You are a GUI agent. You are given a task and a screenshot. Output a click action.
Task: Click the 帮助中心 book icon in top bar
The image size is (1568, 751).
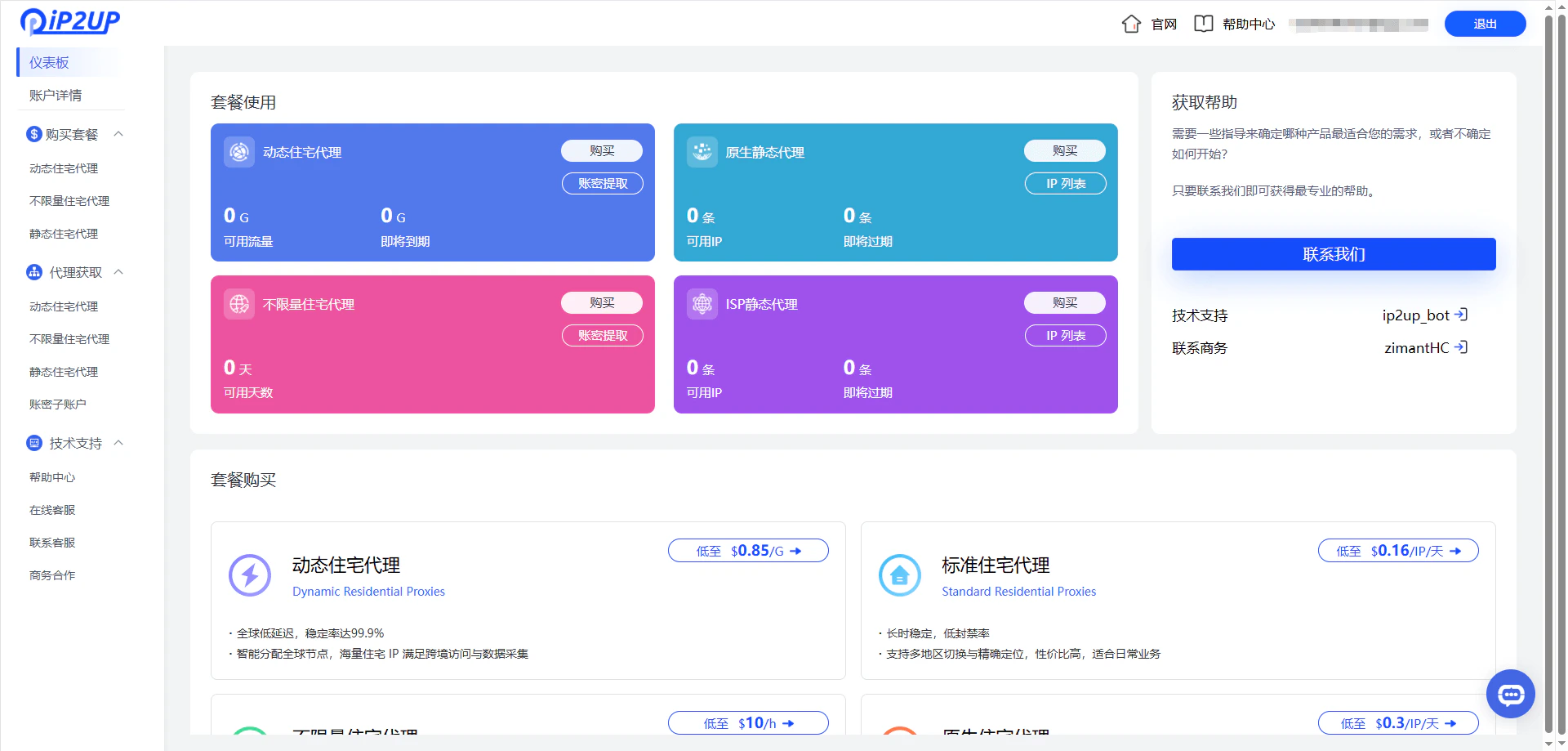pos(1203,24)
